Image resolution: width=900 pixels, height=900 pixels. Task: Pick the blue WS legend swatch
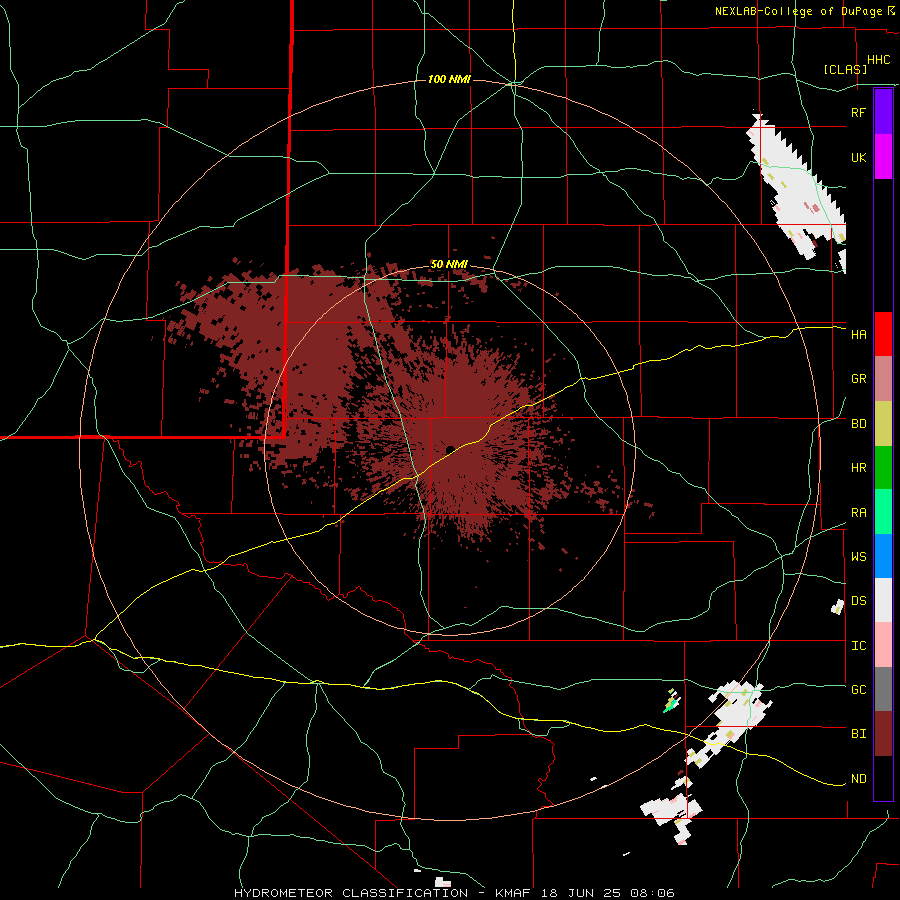(883, 556)
